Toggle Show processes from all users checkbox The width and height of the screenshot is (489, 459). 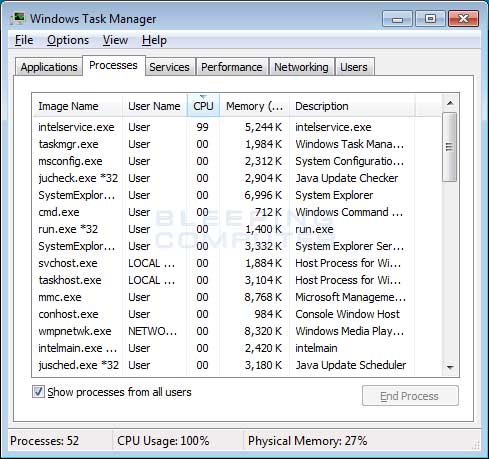[x=38, y=392]
